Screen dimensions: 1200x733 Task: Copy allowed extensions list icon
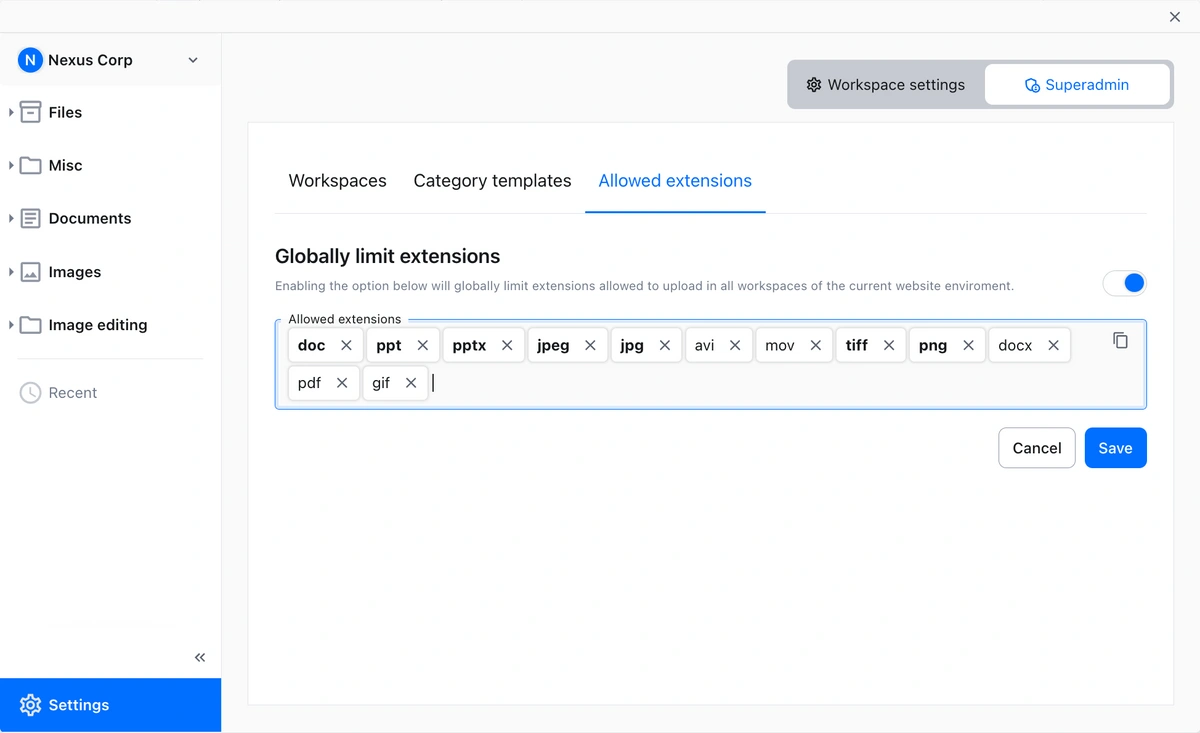coord(1120,341)
